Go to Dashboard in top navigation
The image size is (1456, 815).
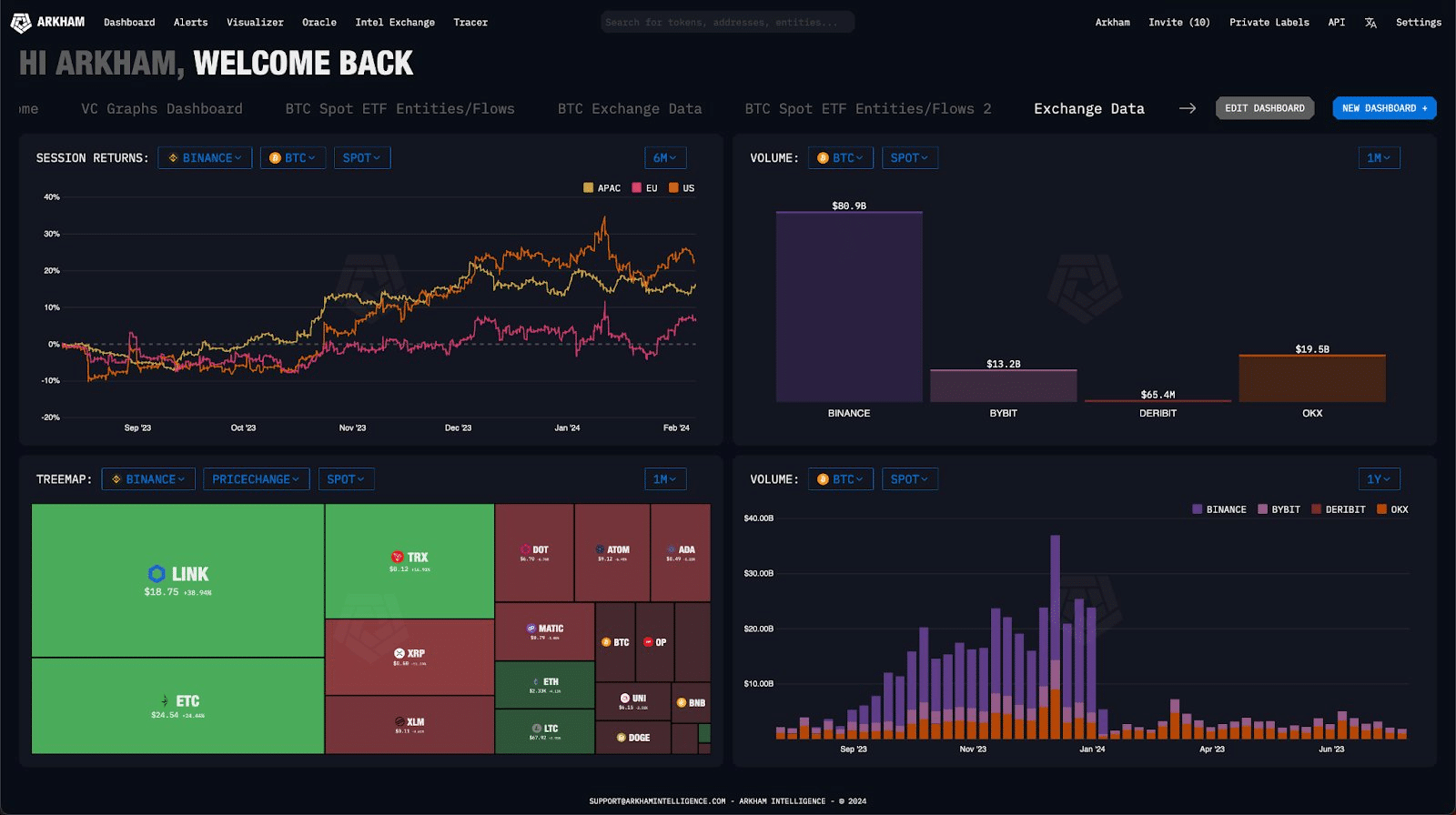coord(129,23)
